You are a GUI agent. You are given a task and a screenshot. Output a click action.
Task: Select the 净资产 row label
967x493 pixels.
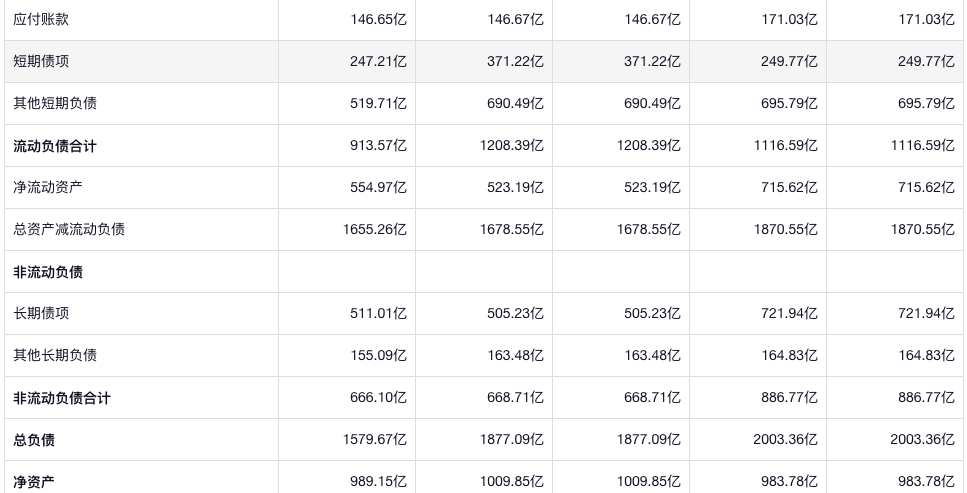click(34, 482)
